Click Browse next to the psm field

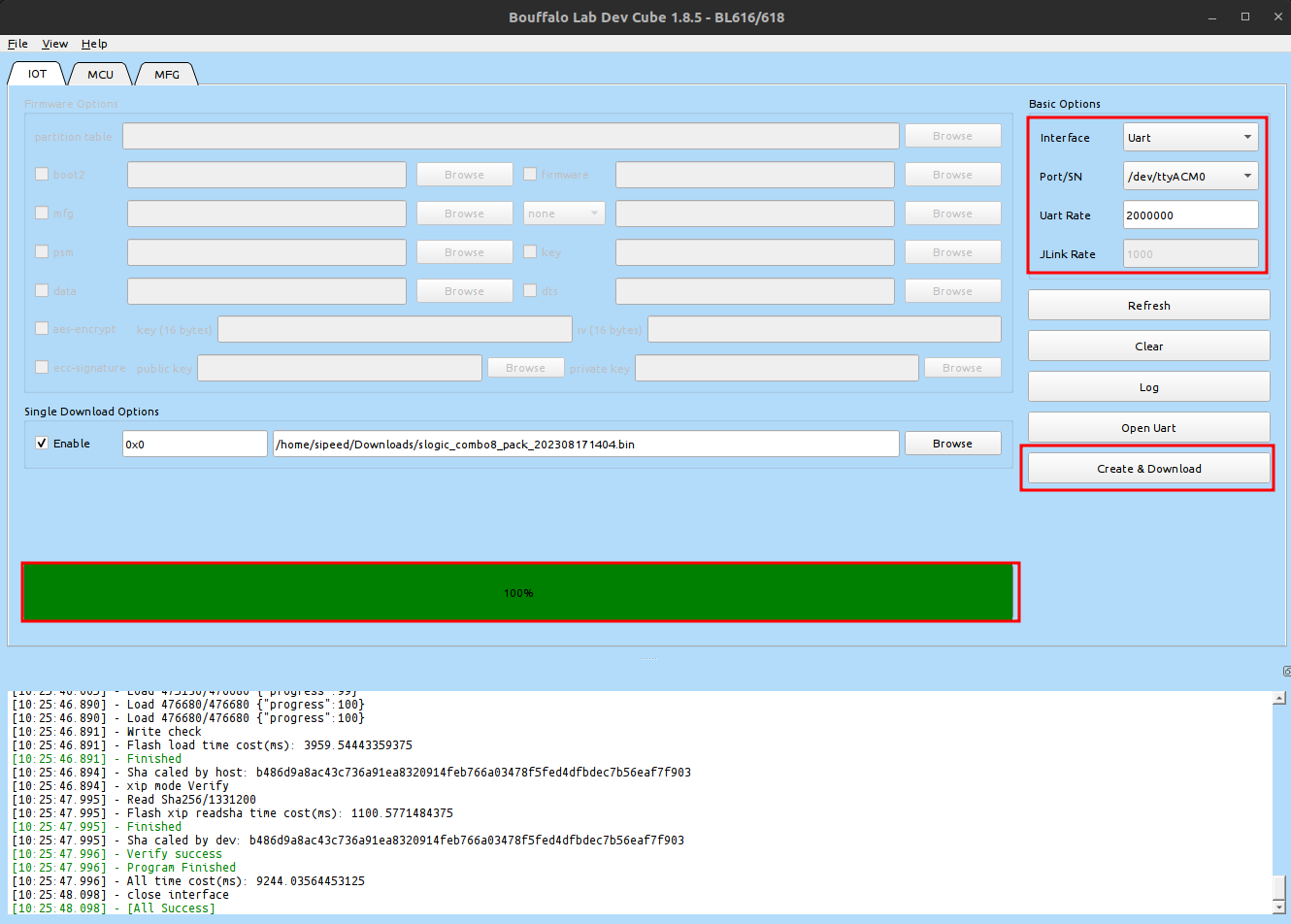(x=464, y=252)
